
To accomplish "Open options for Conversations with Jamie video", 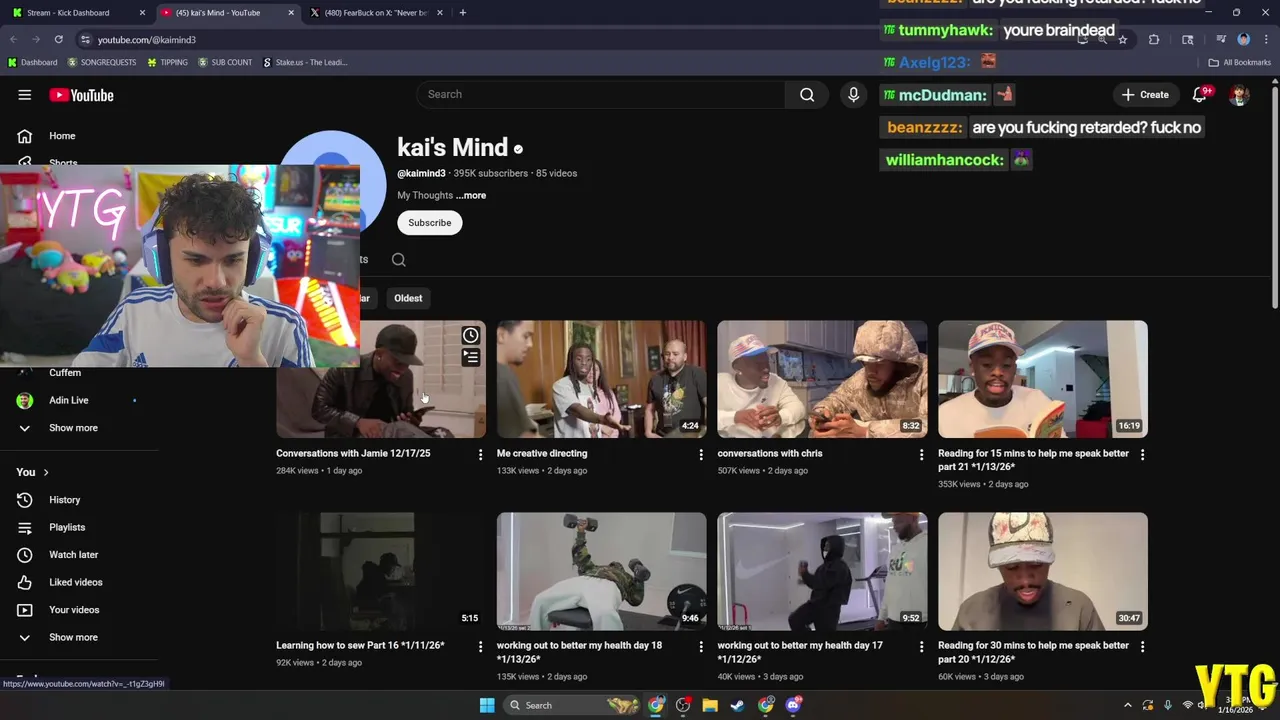I will (480, 454).
